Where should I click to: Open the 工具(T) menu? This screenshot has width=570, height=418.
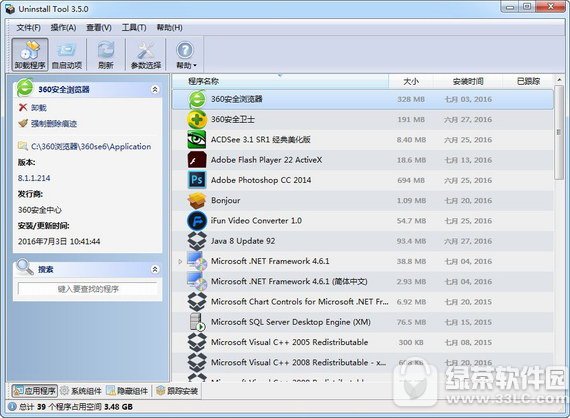pyautogui.click(x=134, y=28)
